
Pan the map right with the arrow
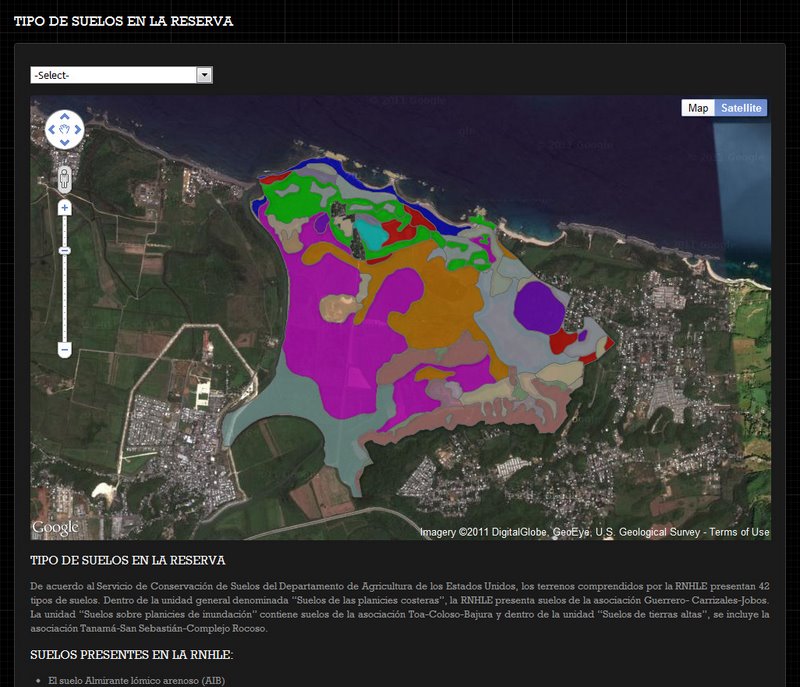(79, 130)
